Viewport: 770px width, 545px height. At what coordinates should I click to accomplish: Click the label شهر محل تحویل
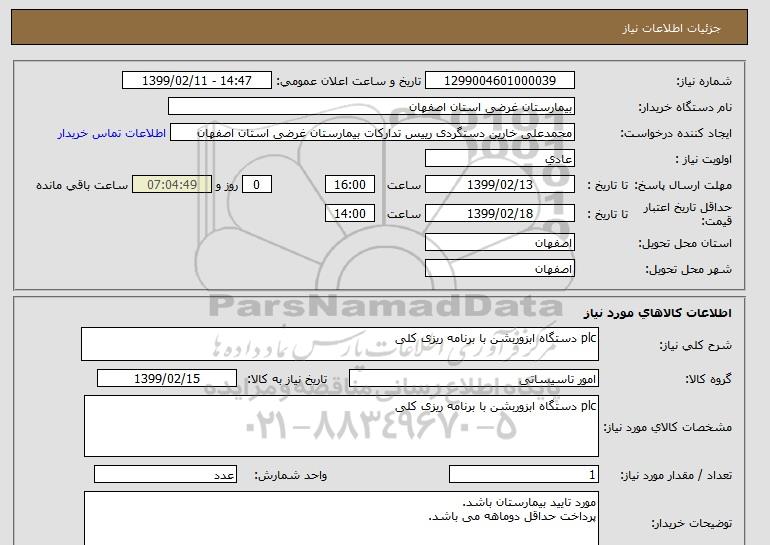point(688,269)
